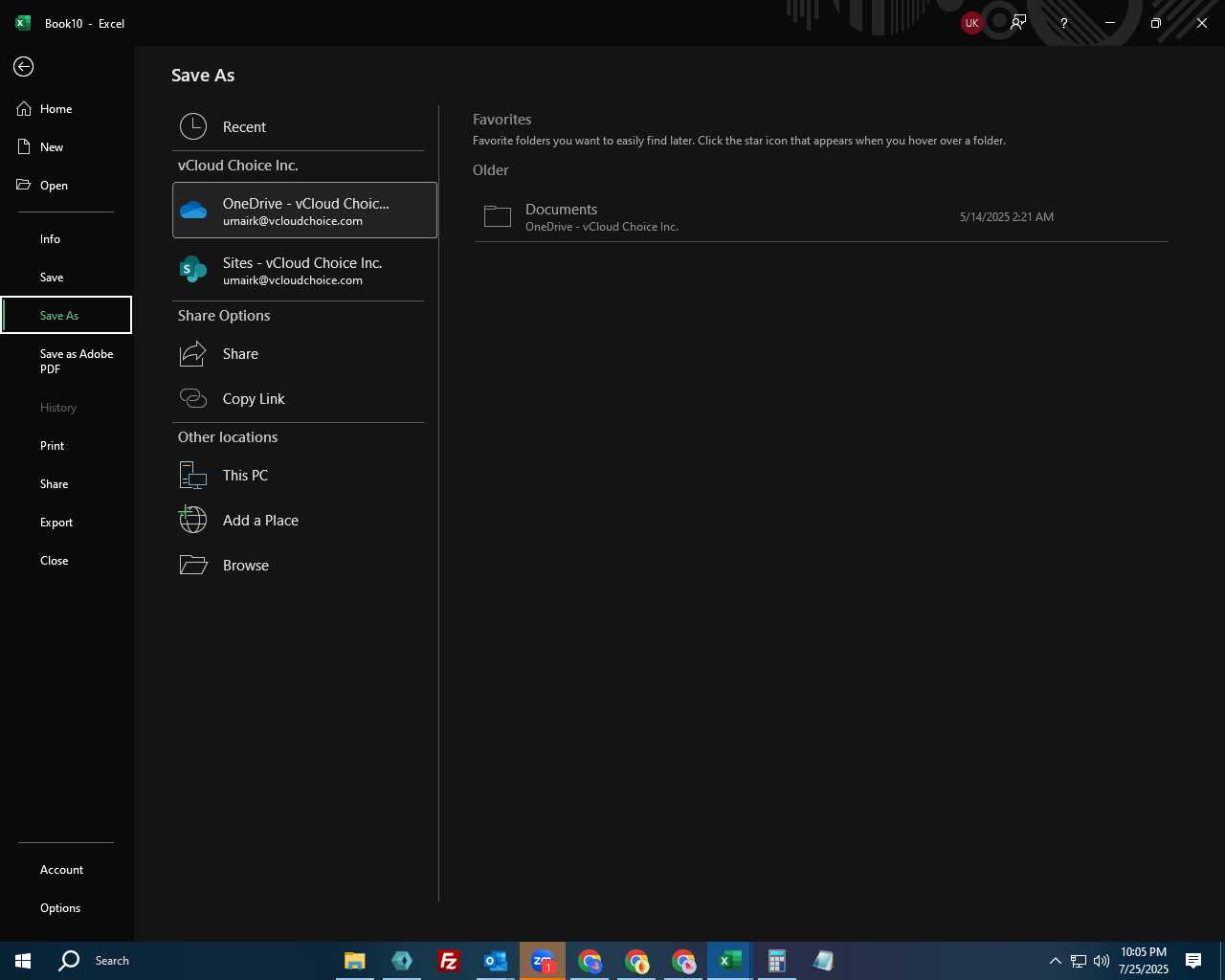Open Help with the question mark icon
The height and width of the screenshot is (980, 1225).
pos(1064,23)
